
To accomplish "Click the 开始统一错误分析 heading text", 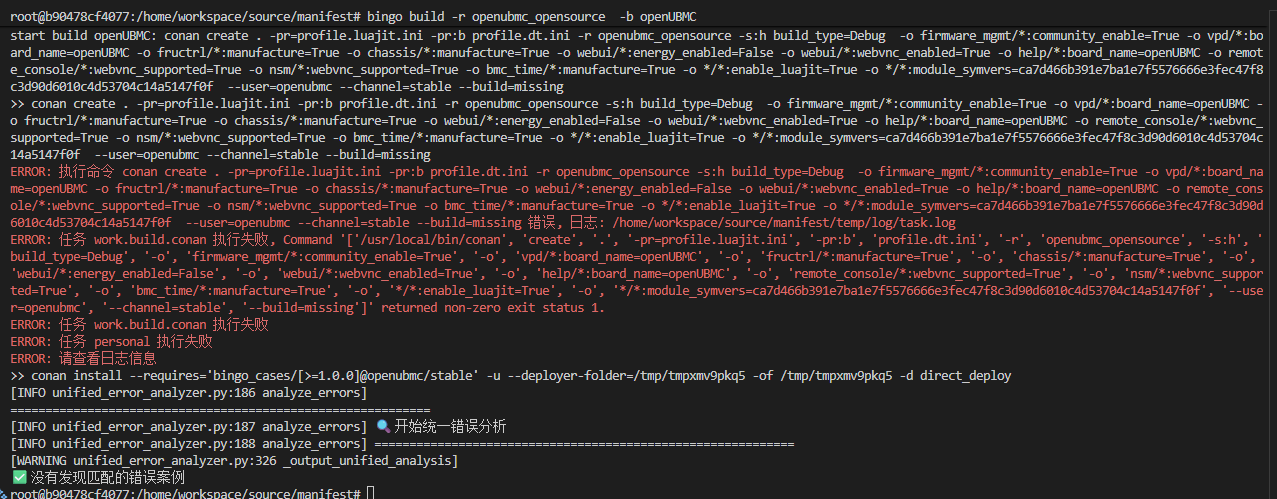I will [x=450, y=427].
